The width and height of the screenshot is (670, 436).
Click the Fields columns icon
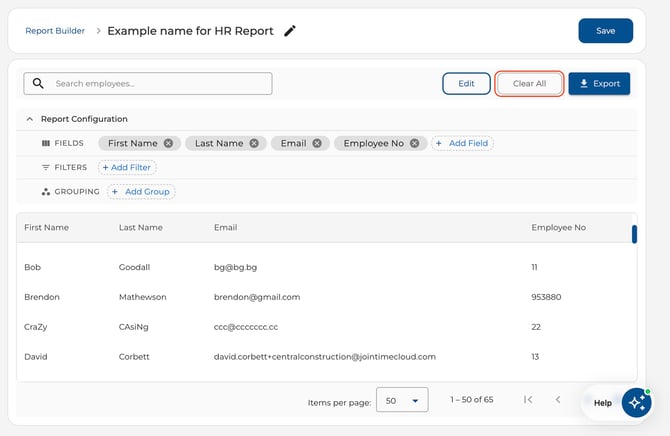[46, 143]
